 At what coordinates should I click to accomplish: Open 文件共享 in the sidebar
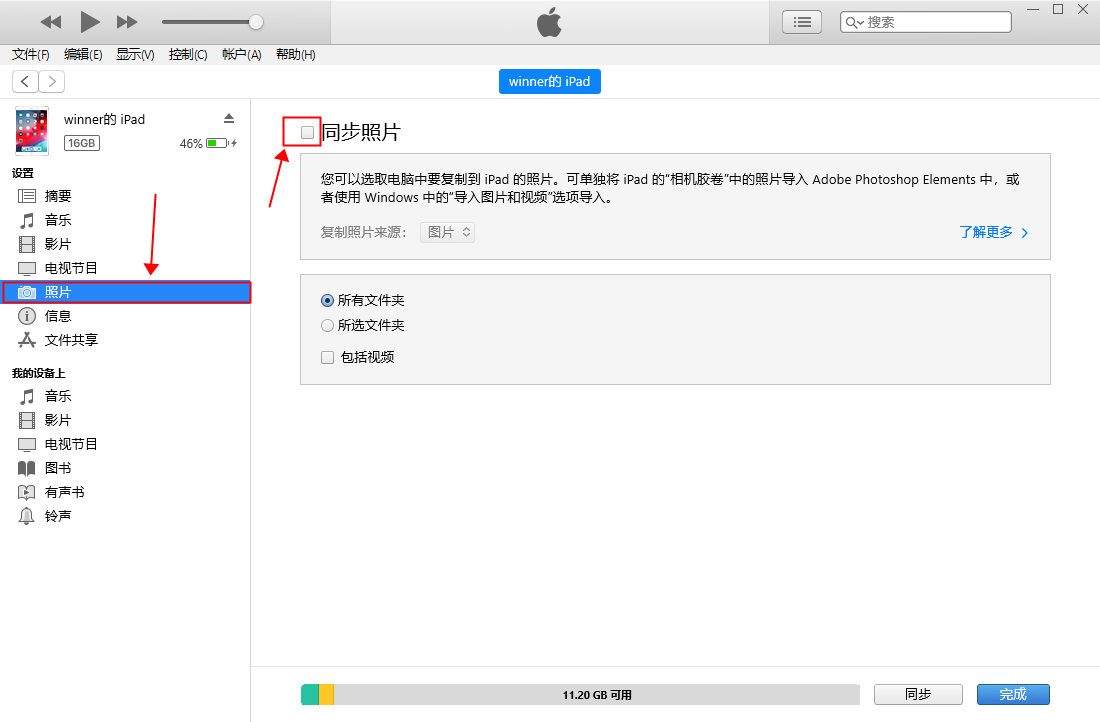point(125,340)
